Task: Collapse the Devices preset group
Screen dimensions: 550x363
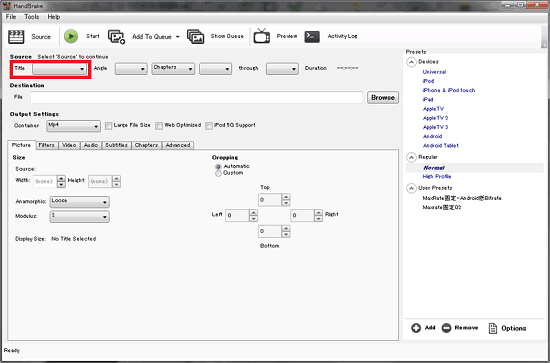Action: click(411, 62)
